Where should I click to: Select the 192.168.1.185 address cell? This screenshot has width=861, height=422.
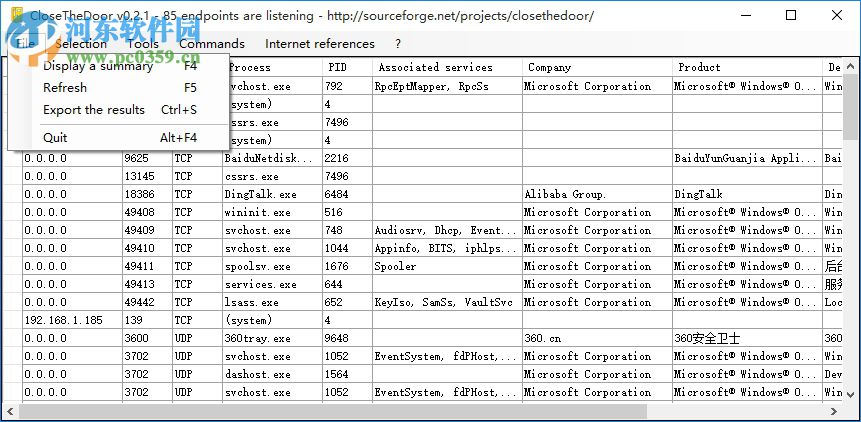pos(72,320)
